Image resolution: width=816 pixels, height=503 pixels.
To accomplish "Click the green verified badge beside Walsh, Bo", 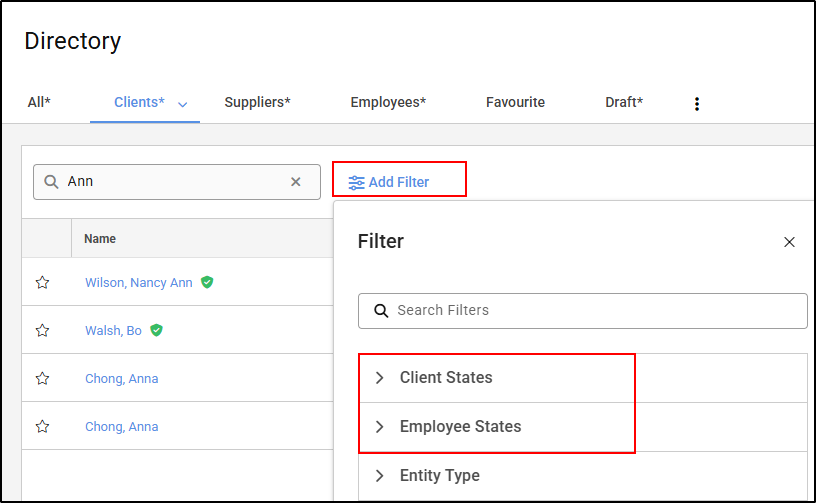I will point(157,330).
